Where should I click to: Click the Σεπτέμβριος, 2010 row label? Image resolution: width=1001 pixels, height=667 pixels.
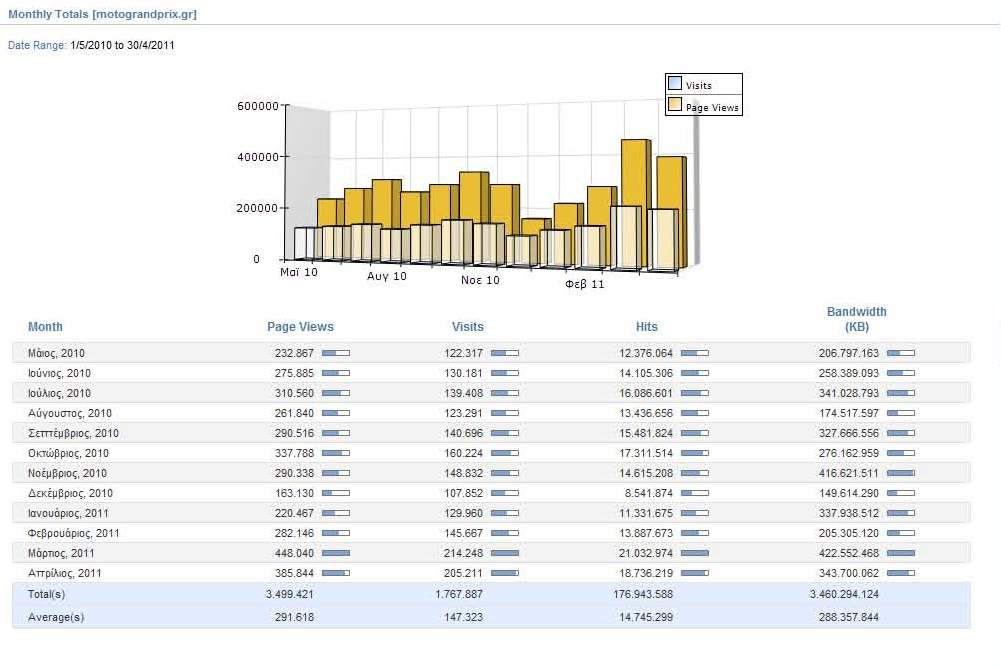click(73, 433)
